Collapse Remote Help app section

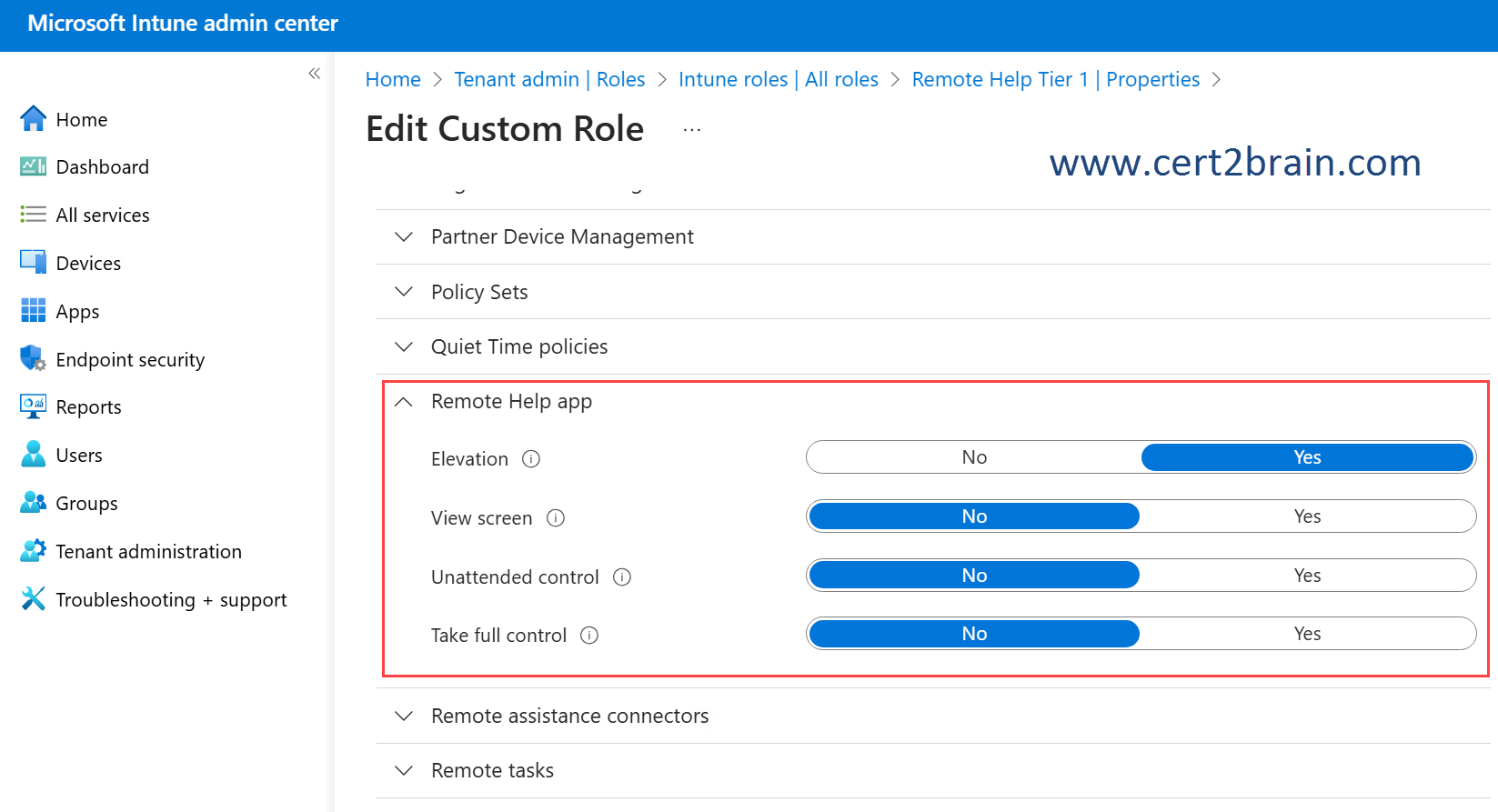[404, 402]
